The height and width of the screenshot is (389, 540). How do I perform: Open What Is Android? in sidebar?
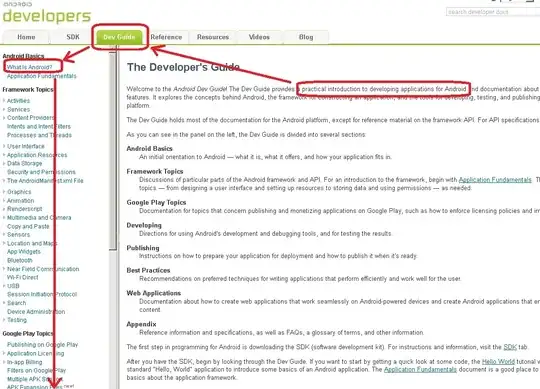click(29, 67)
